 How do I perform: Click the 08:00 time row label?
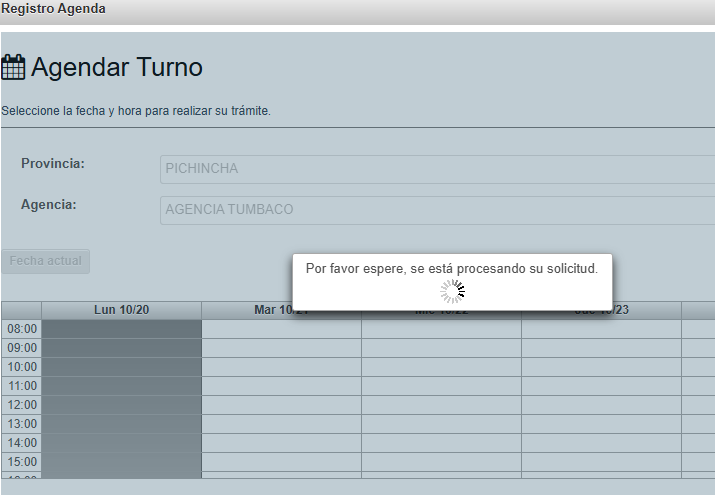tap(22, 329)
